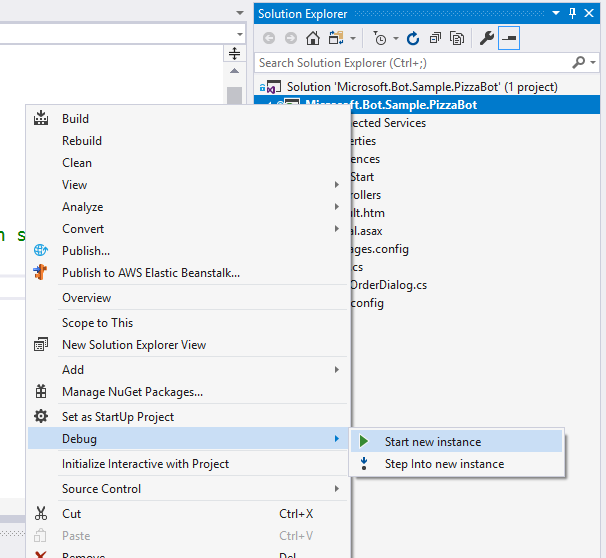
Task: Expand the Convert submenu arrow
Action: coord(337,229)
